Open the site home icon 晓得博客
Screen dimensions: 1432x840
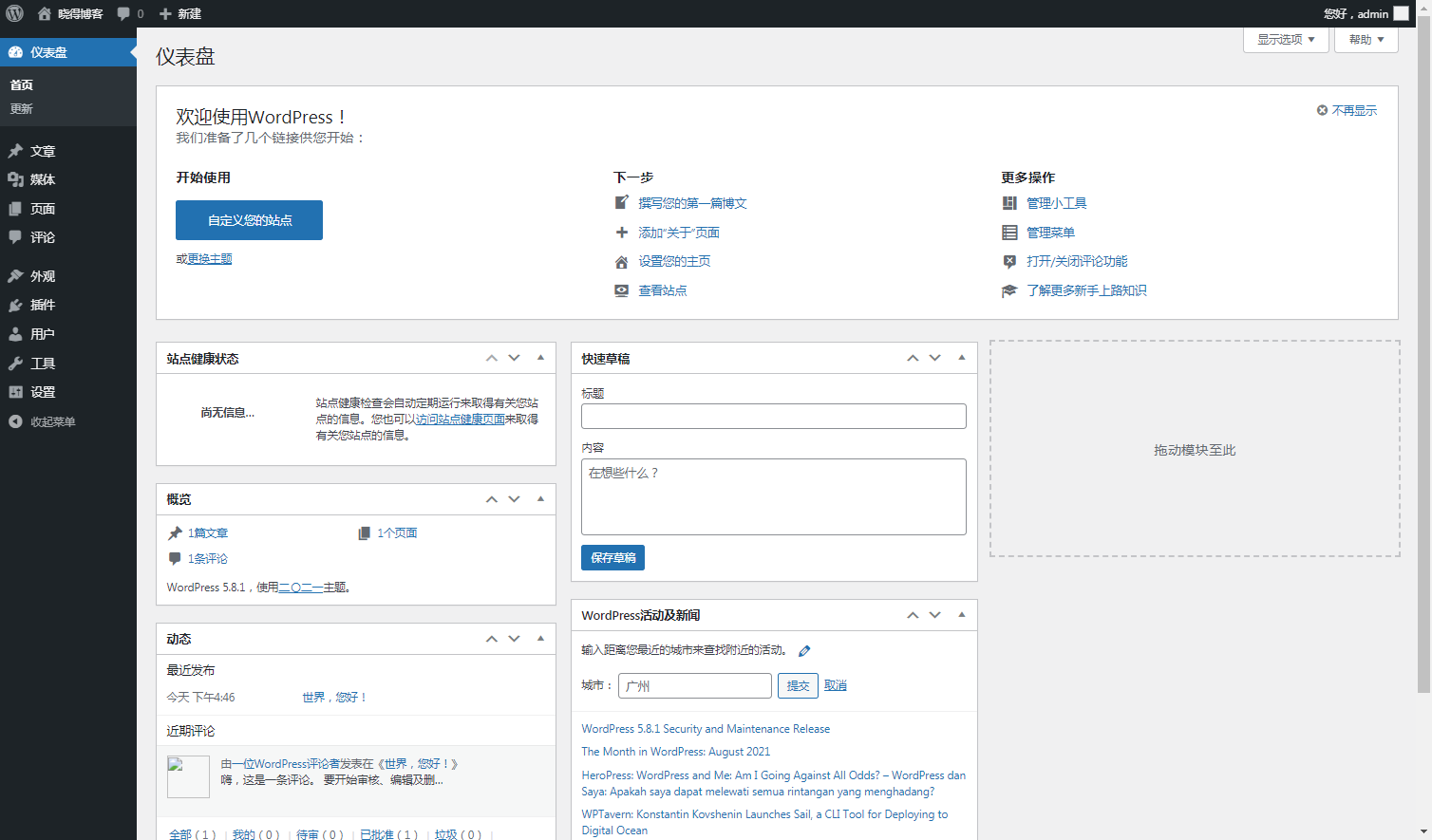tap(69, 13)
